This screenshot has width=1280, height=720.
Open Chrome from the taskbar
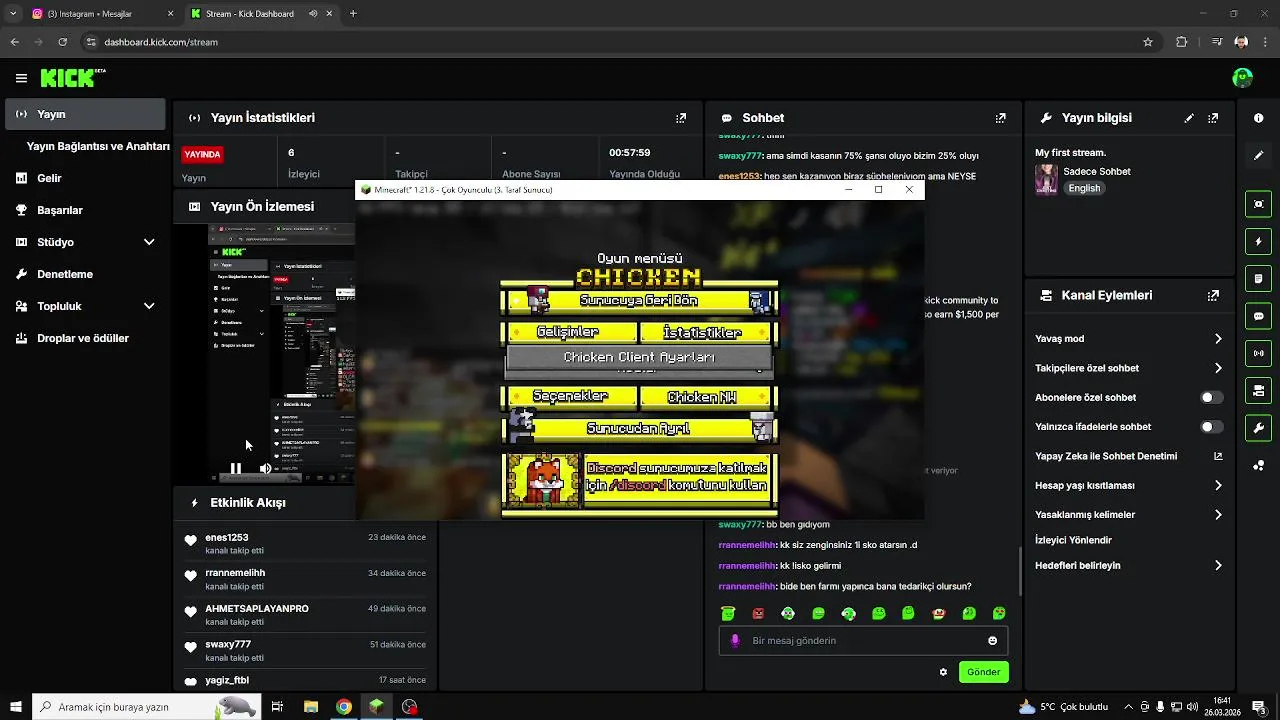[x=344, y=707]
